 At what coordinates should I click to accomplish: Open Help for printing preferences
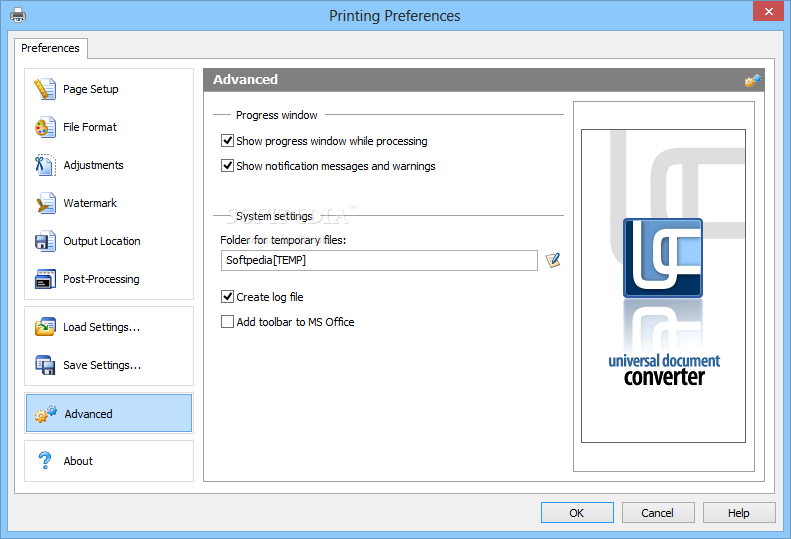tap(739, 513)
